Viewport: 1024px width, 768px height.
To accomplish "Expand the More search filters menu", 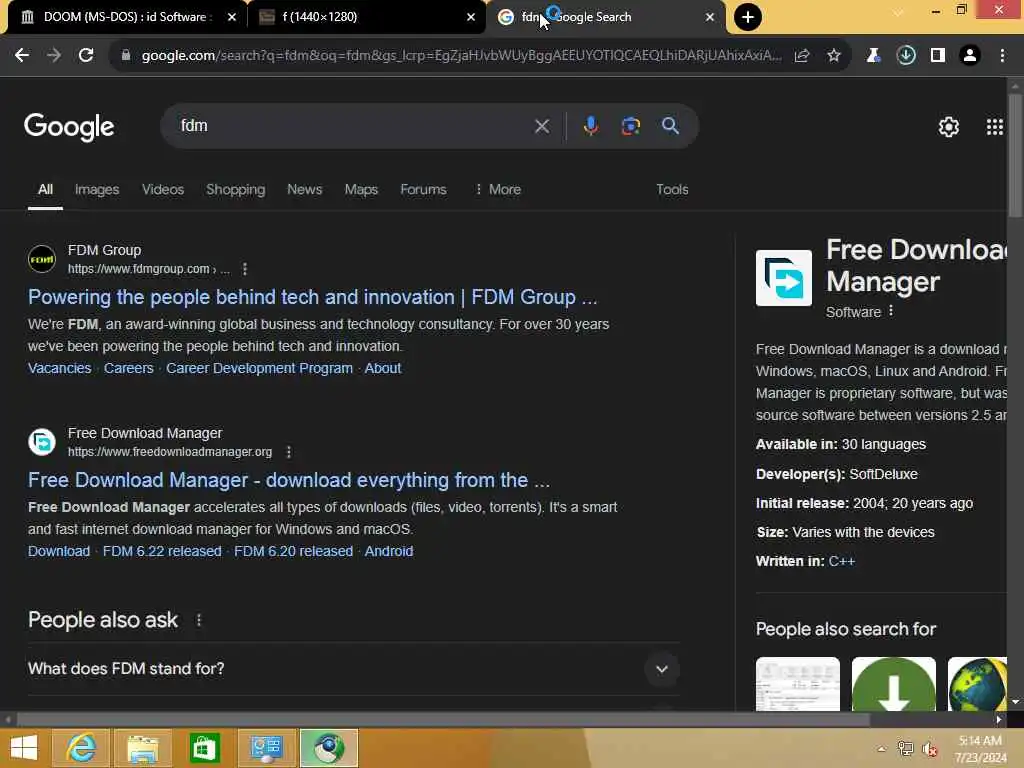I will tap(498, 189).
